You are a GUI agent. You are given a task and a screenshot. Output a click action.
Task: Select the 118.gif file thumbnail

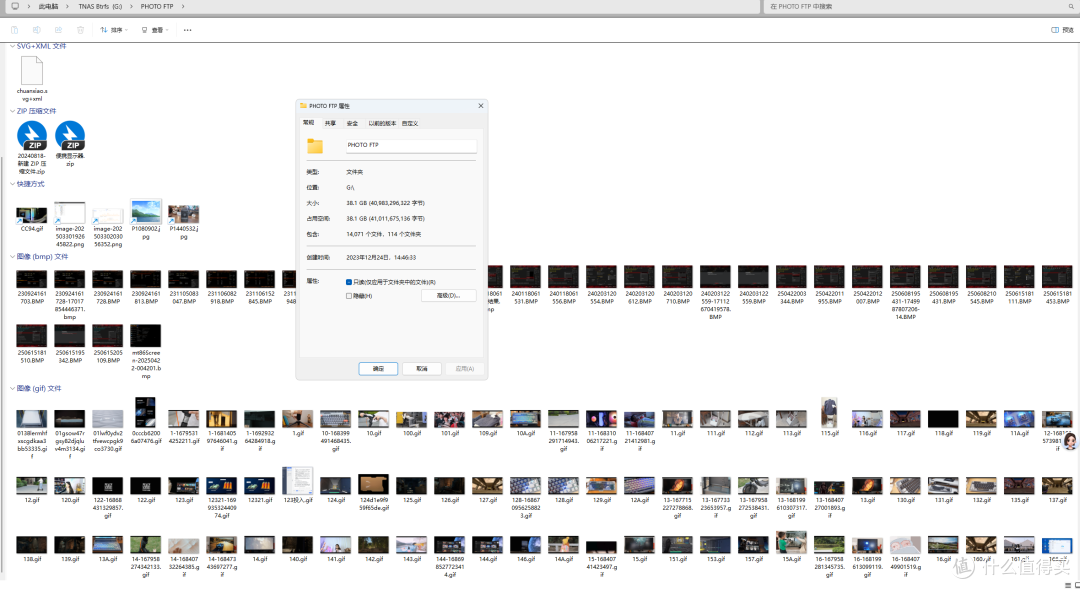click(943, 419)
